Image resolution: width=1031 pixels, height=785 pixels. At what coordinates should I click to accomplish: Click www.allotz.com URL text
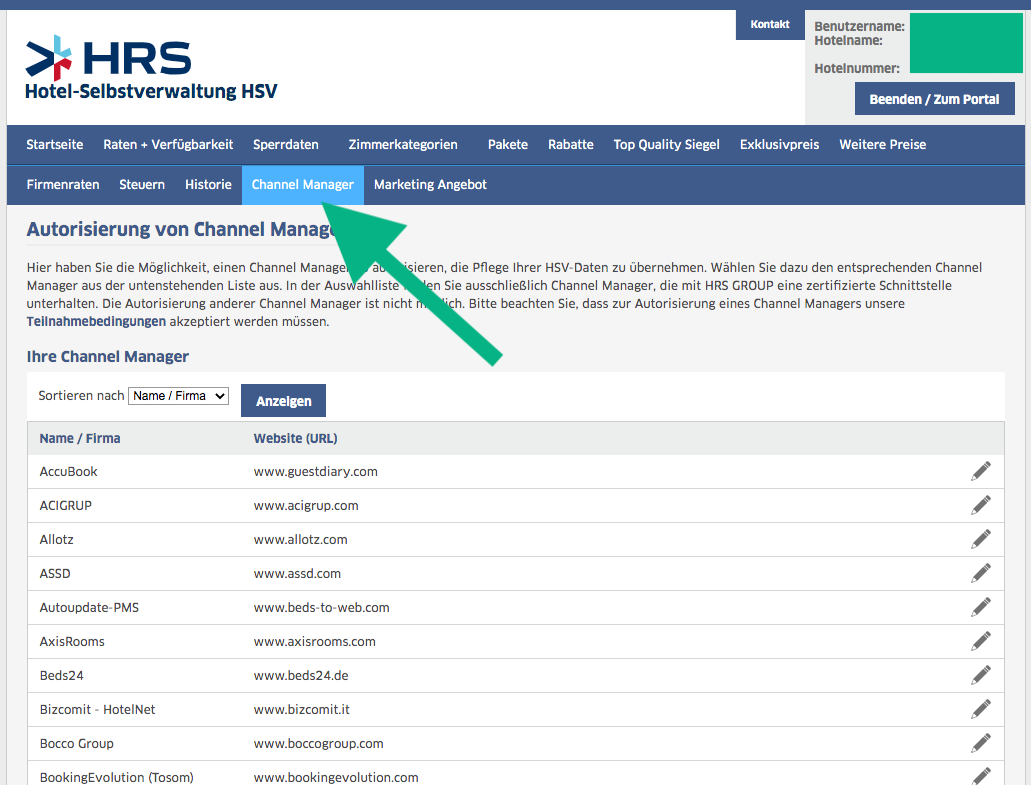(300, 540)
